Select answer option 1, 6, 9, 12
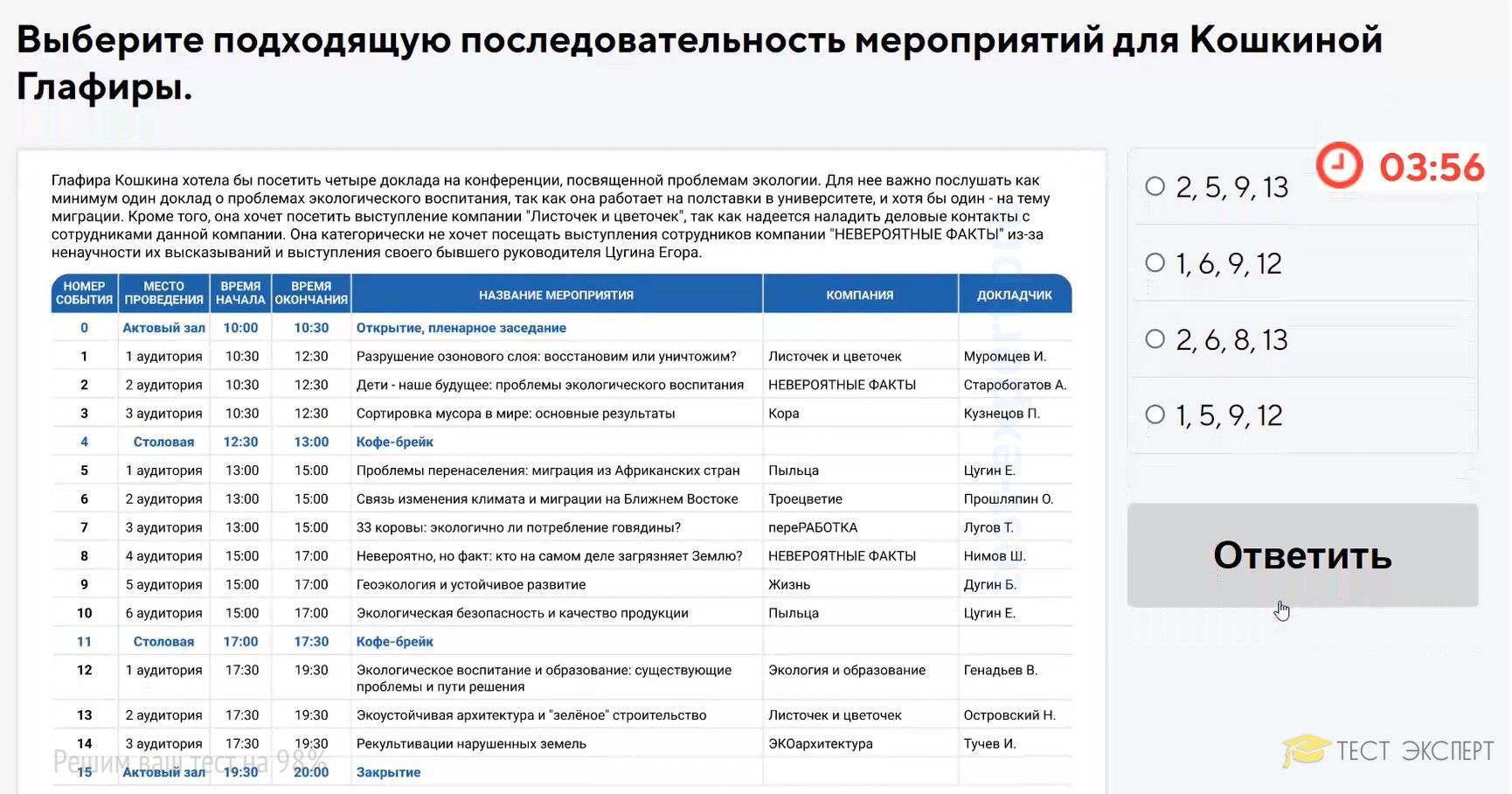The width and height of the screenshot is (1512, 794). coord(1155,262)
